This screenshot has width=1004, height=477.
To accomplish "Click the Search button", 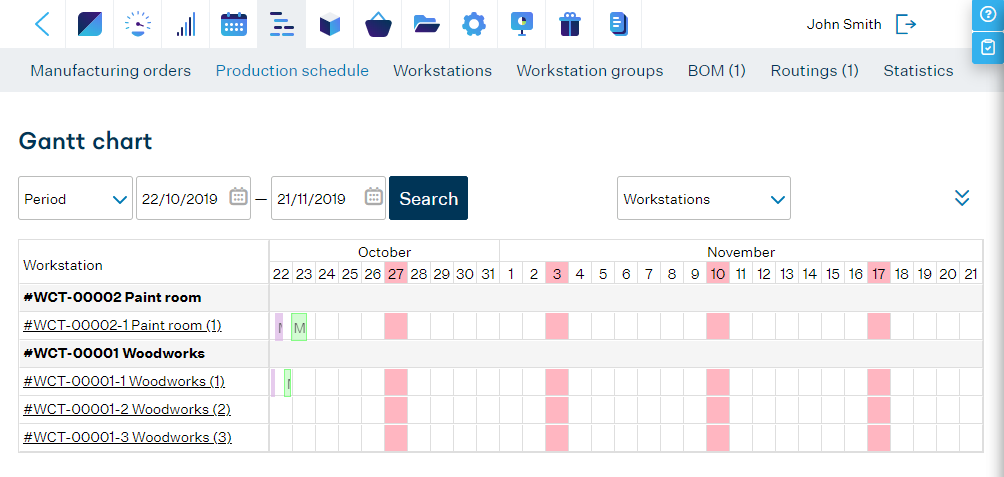I will tap(428, 198).
